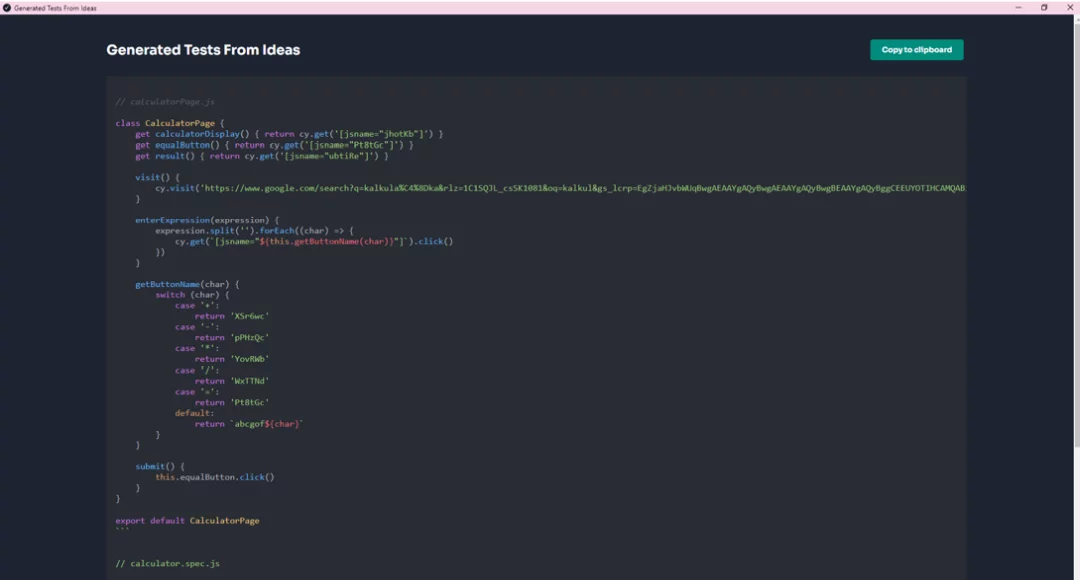Image resolution: width=1080 pixels, height=580 pixels.
Task: Click the 'WxTTNd' return string
Action: [250, 381]
